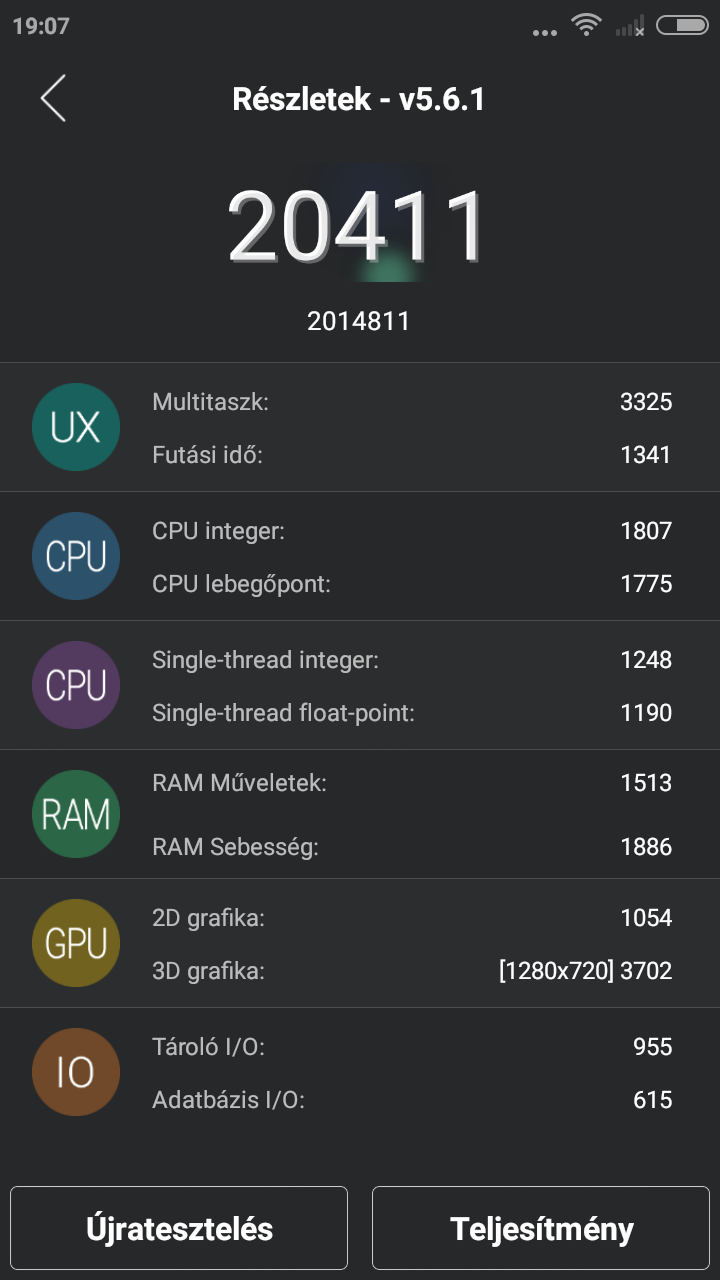Tap the device model 2014811 text

(x=358, y=321)
